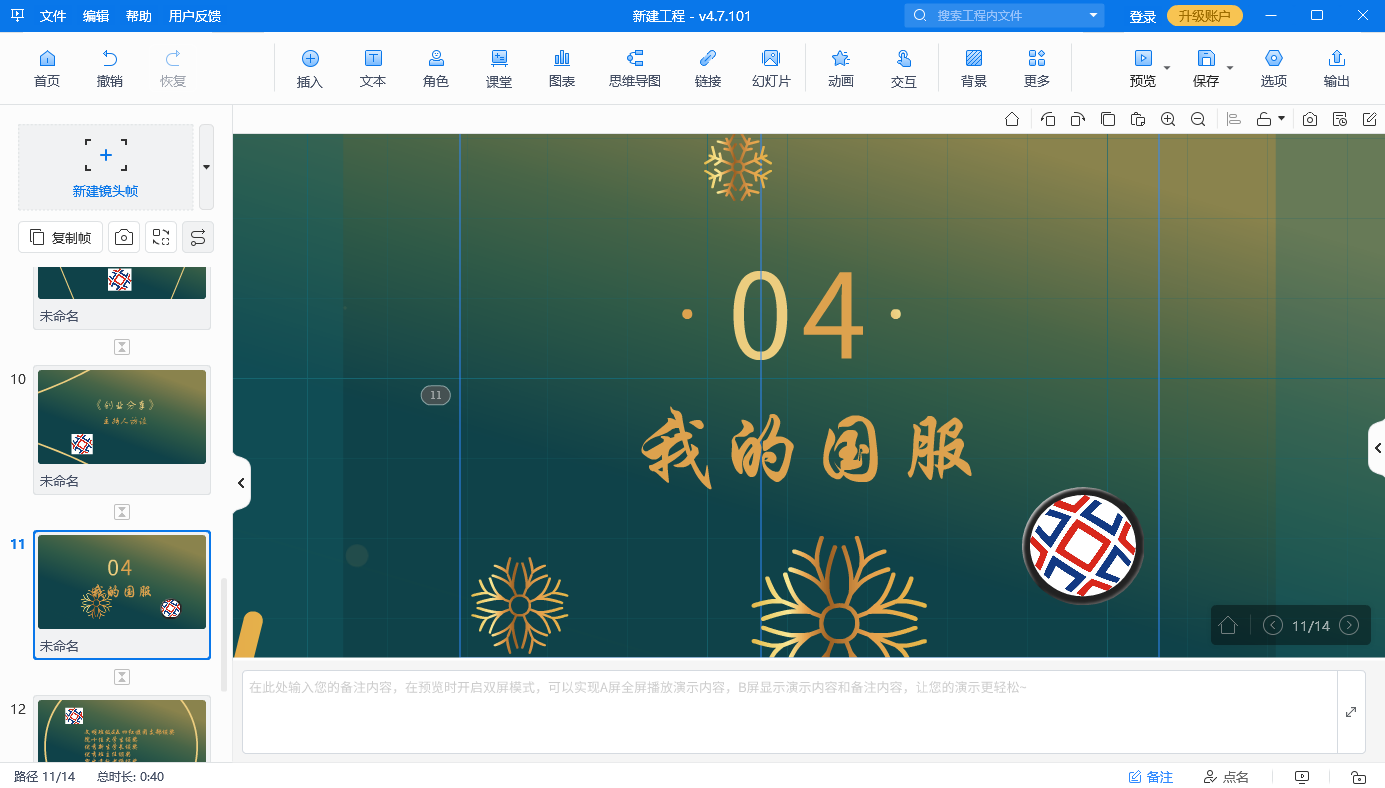Expand the right side panel
Screen dimensions: 1385x788
pyautogui.click(x=1377, y=448)
